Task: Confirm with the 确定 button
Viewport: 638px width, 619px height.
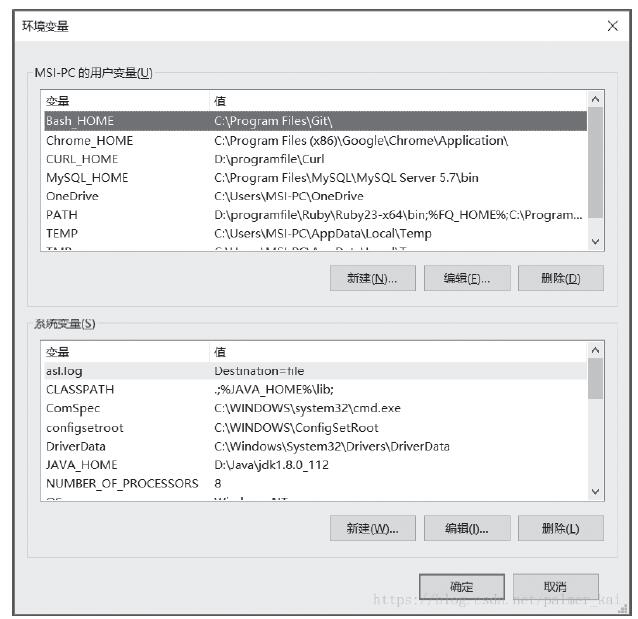Action: tap(462, 587)
